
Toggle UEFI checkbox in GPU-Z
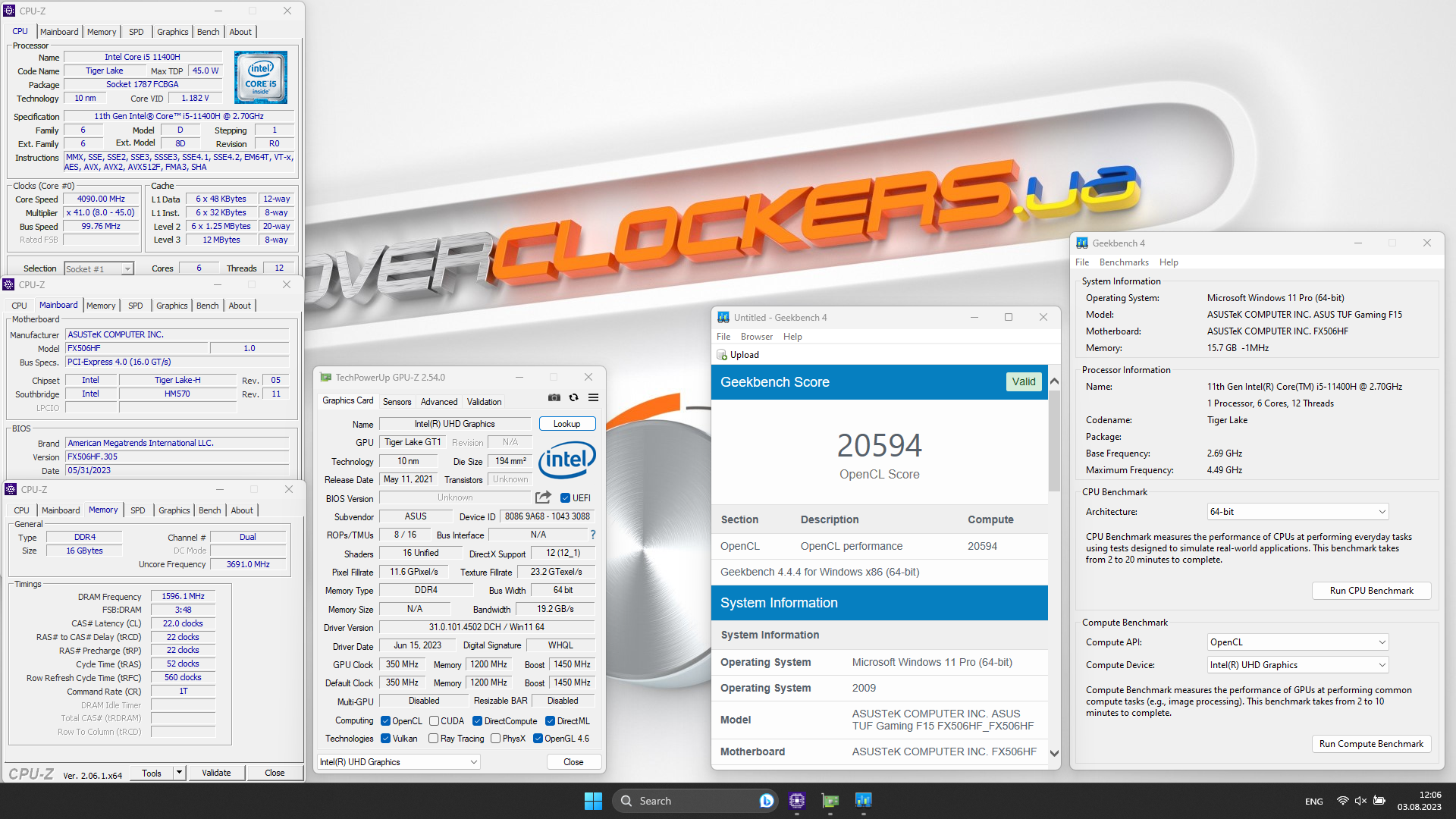coord(565,498)
